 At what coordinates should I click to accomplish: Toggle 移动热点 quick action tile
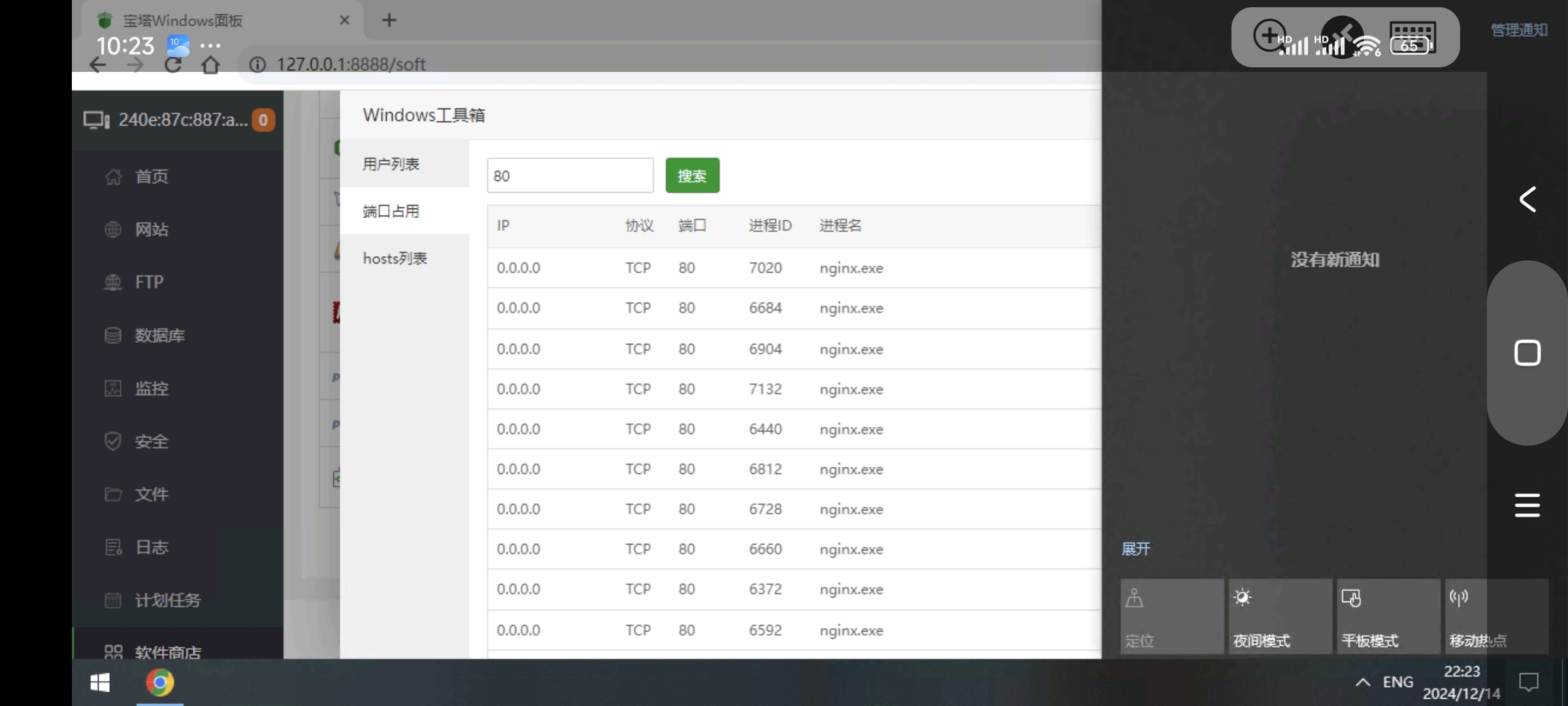point(1497,616)
